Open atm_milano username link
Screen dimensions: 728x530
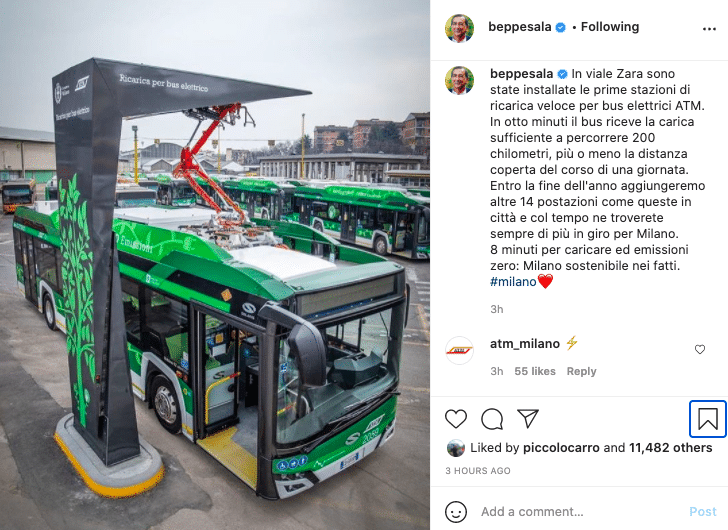(x=525, y=343)
